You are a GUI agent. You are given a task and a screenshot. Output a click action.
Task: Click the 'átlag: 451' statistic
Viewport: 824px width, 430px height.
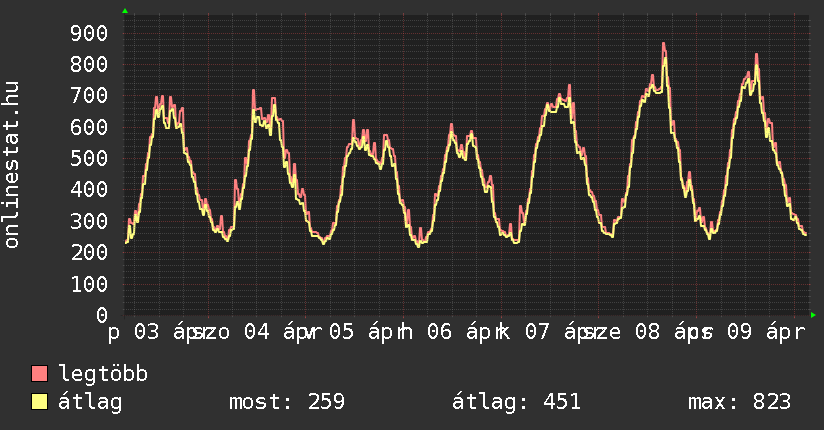[x=516, y=403]
